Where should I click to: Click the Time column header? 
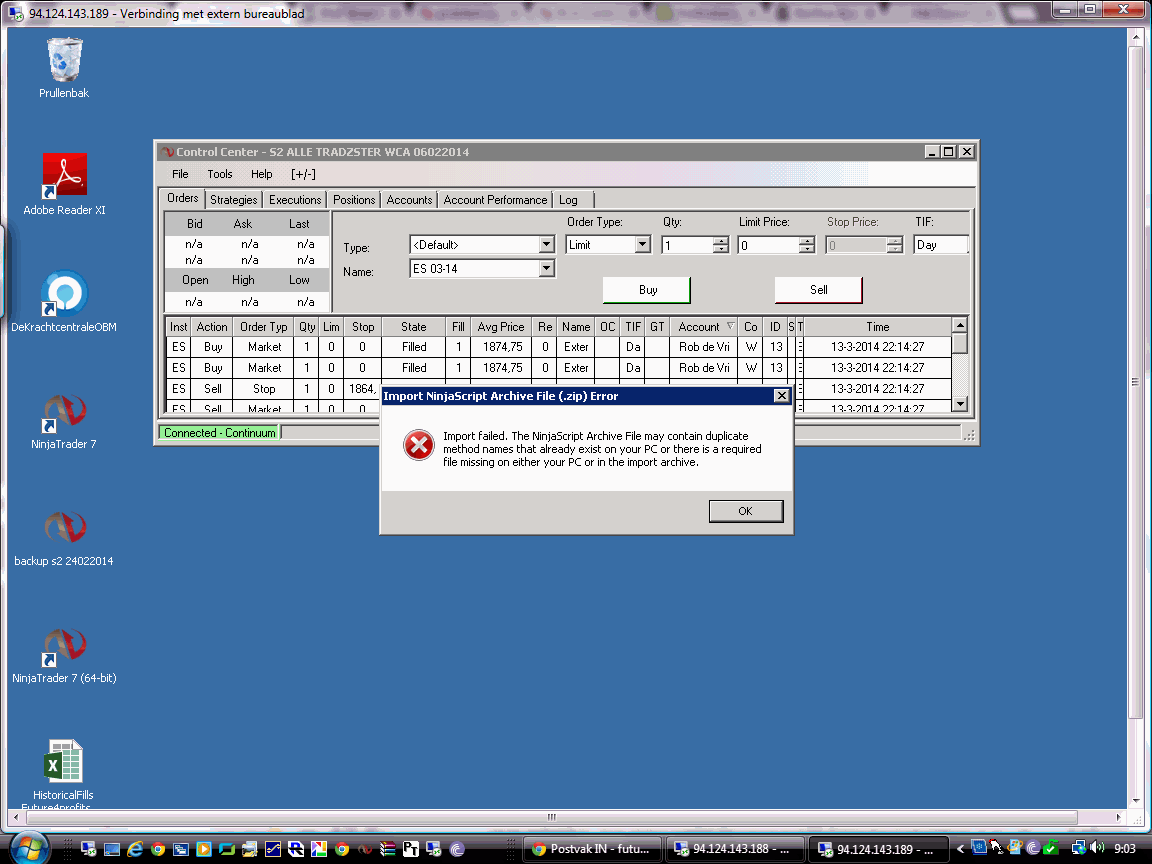(877, 326)
